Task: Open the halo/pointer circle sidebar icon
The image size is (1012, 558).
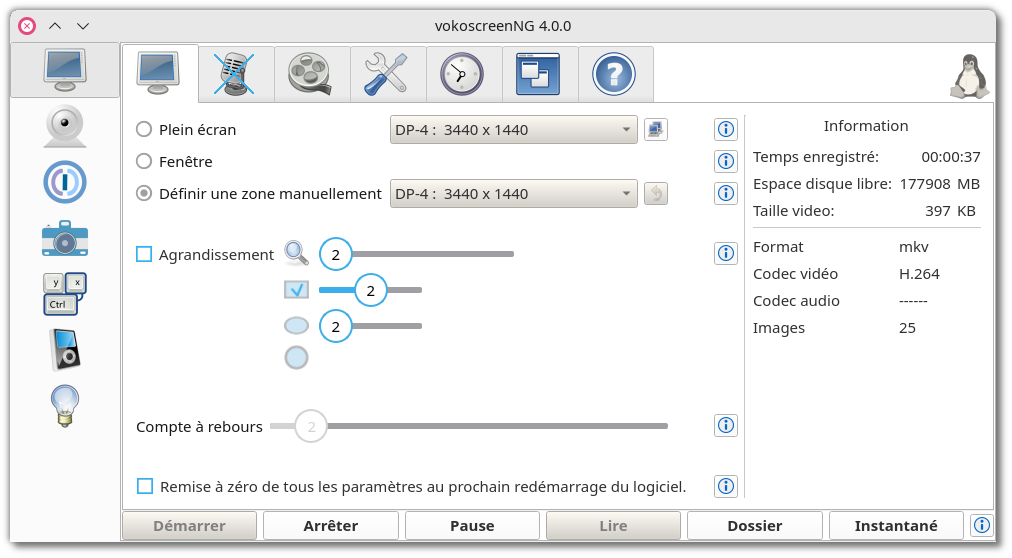Action: (65, 182)
